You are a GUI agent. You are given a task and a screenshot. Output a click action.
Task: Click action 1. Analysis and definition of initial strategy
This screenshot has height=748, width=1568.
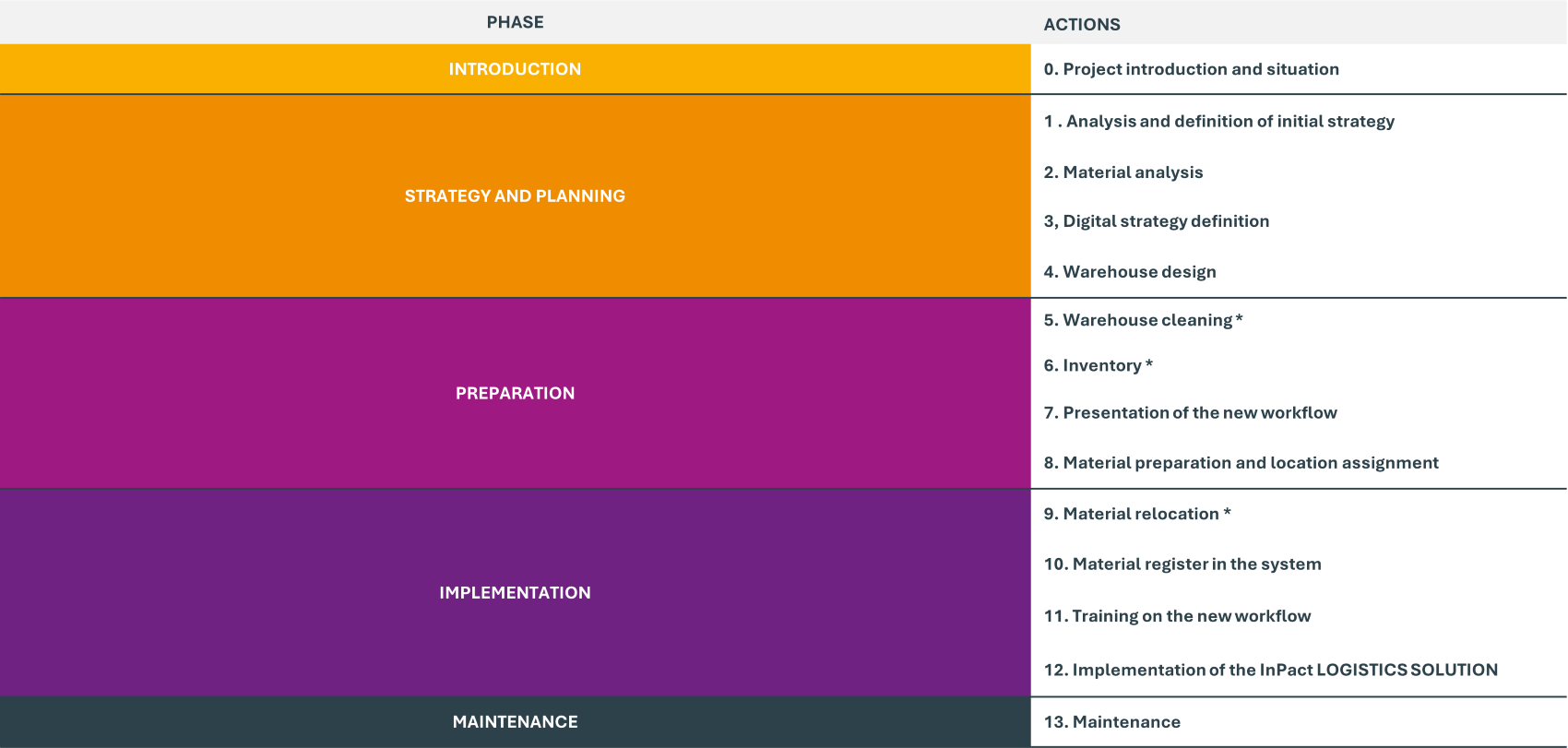tap(1218, 122)
